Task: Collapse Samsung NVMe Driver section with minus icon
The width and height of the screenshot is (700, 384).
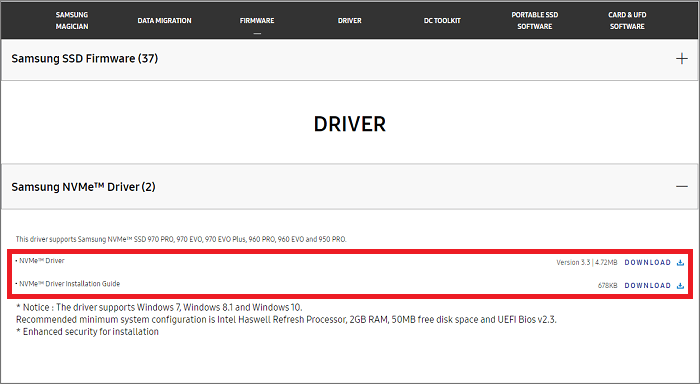Action: [x=682, y=186]
